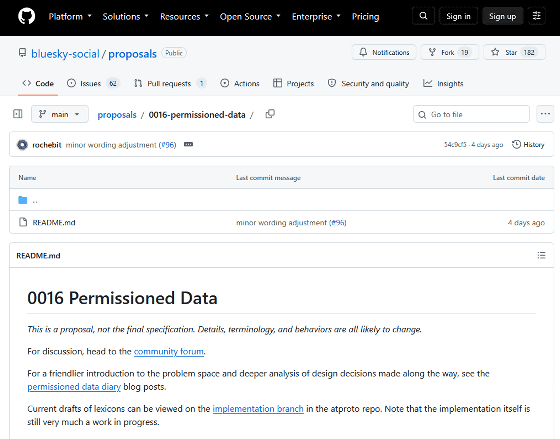
Task: Open pull request link in header commit message
Action: (168, 145)
